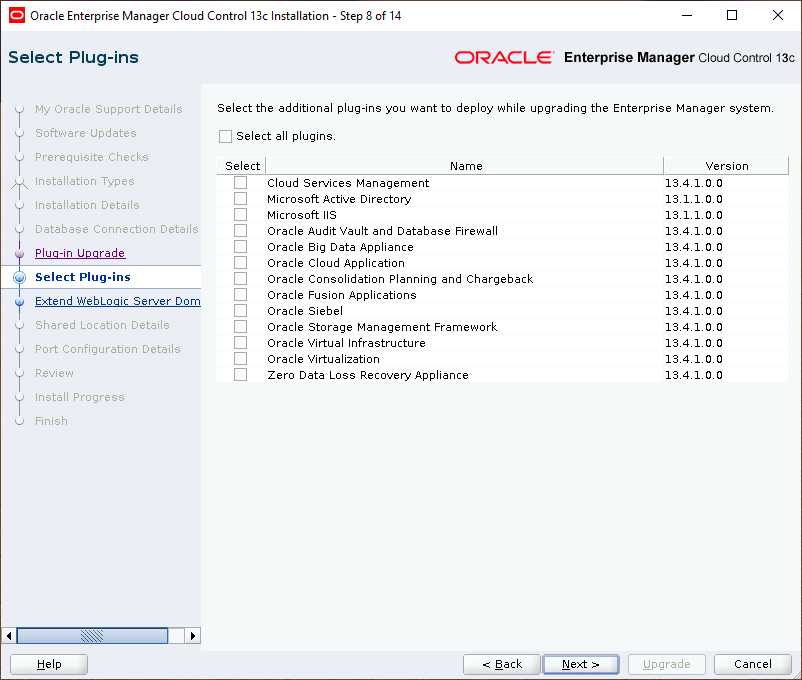Minimize the installer window

point(687,15)
